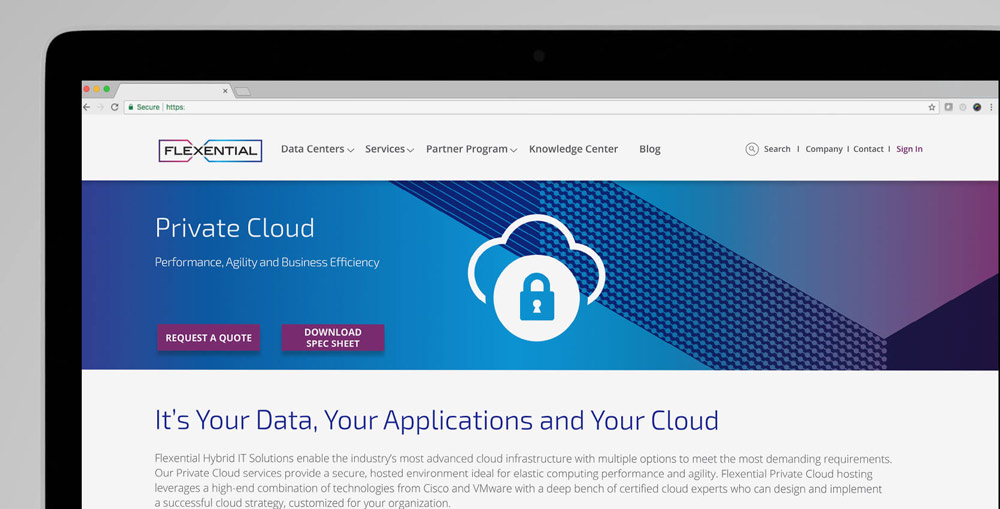Open the Blog page
Screen dimensions: 1000x509
coord(650,149)
